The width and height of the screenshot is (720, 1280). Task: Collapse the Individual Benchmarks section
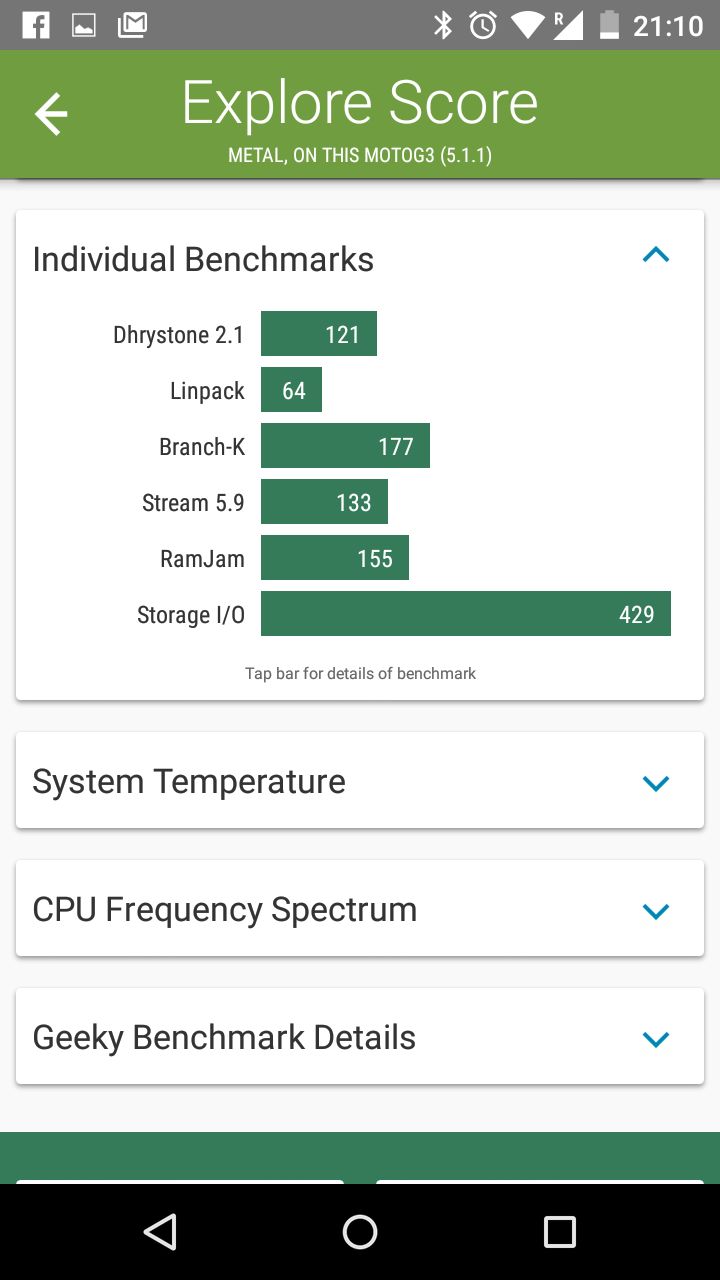tap(656, 256)
